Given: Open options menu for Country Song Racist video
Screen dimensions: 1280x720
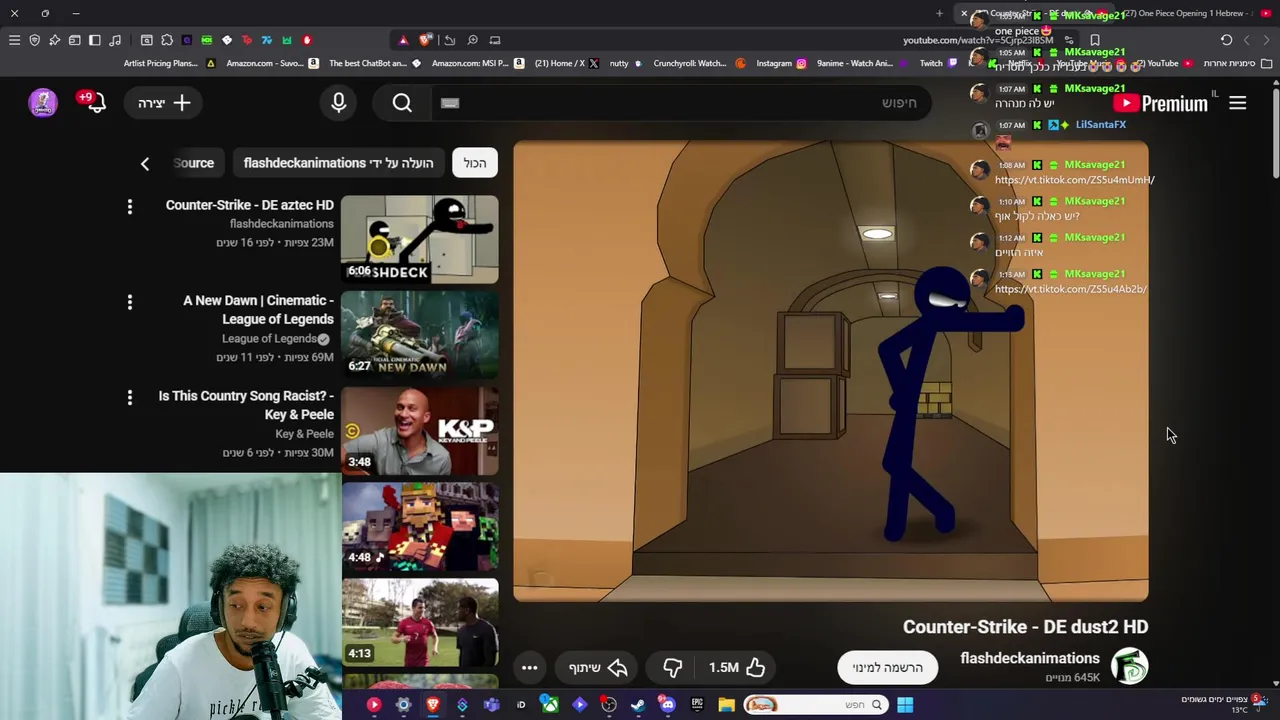Looking at the screenshot, I should pos(129,397).
